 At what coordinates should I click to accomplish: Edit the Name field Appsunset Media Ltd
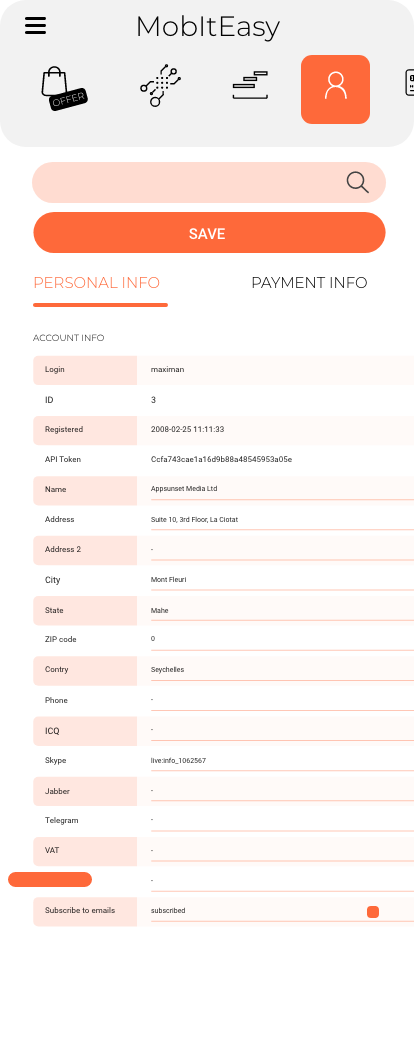[x=282, y=489]
